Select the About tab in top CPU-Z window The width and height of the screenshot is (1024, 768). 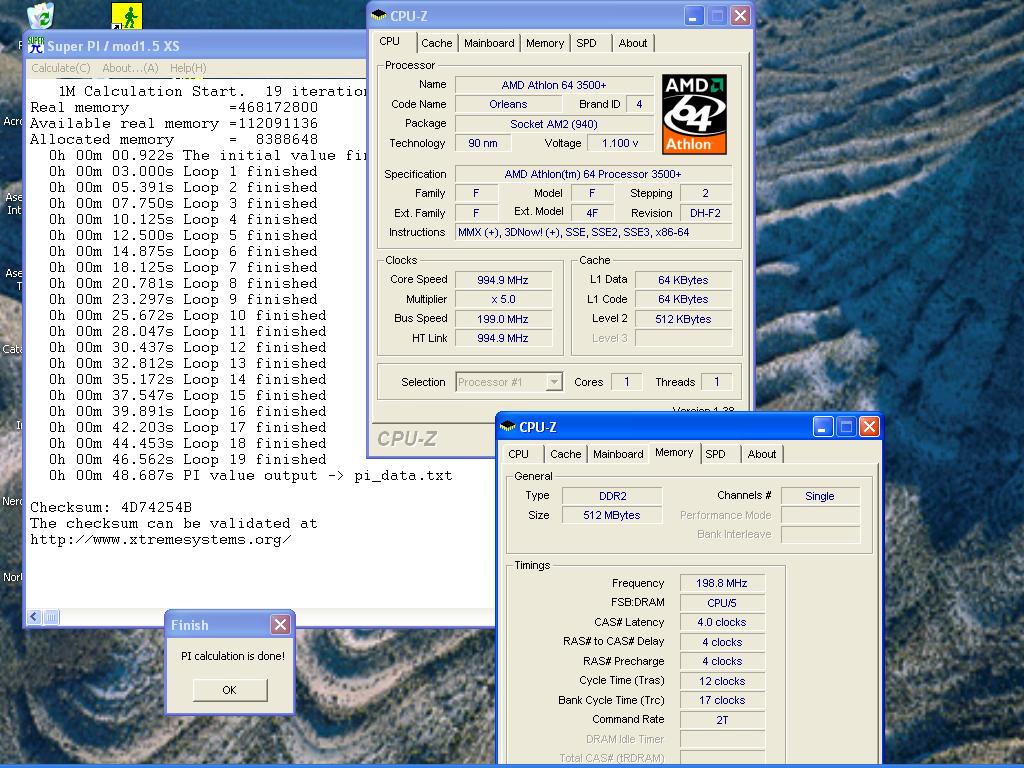[x=633, y=43]
